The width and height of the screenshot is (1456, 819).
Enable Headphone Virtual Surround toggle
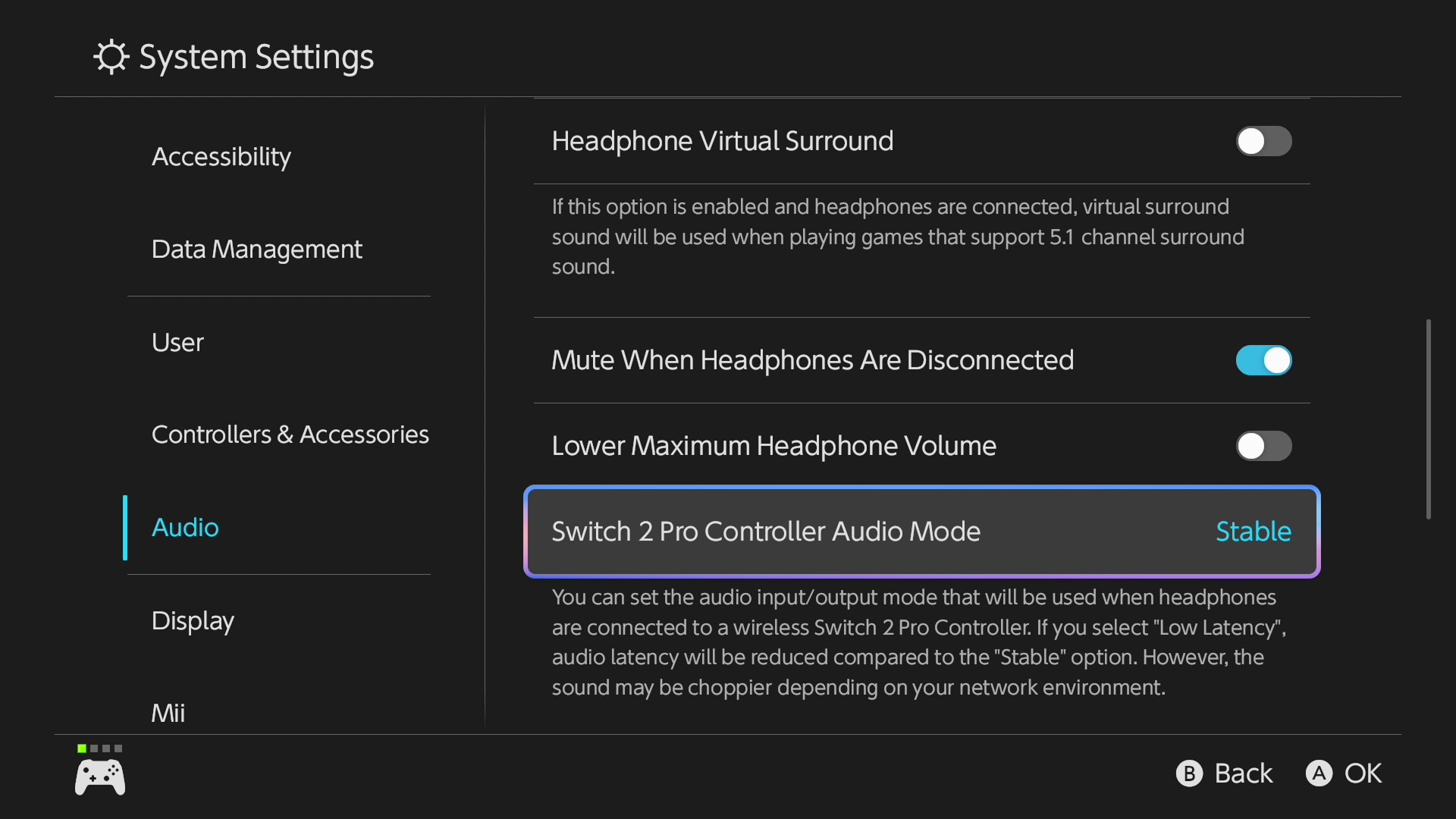(x=1263, y=141)
